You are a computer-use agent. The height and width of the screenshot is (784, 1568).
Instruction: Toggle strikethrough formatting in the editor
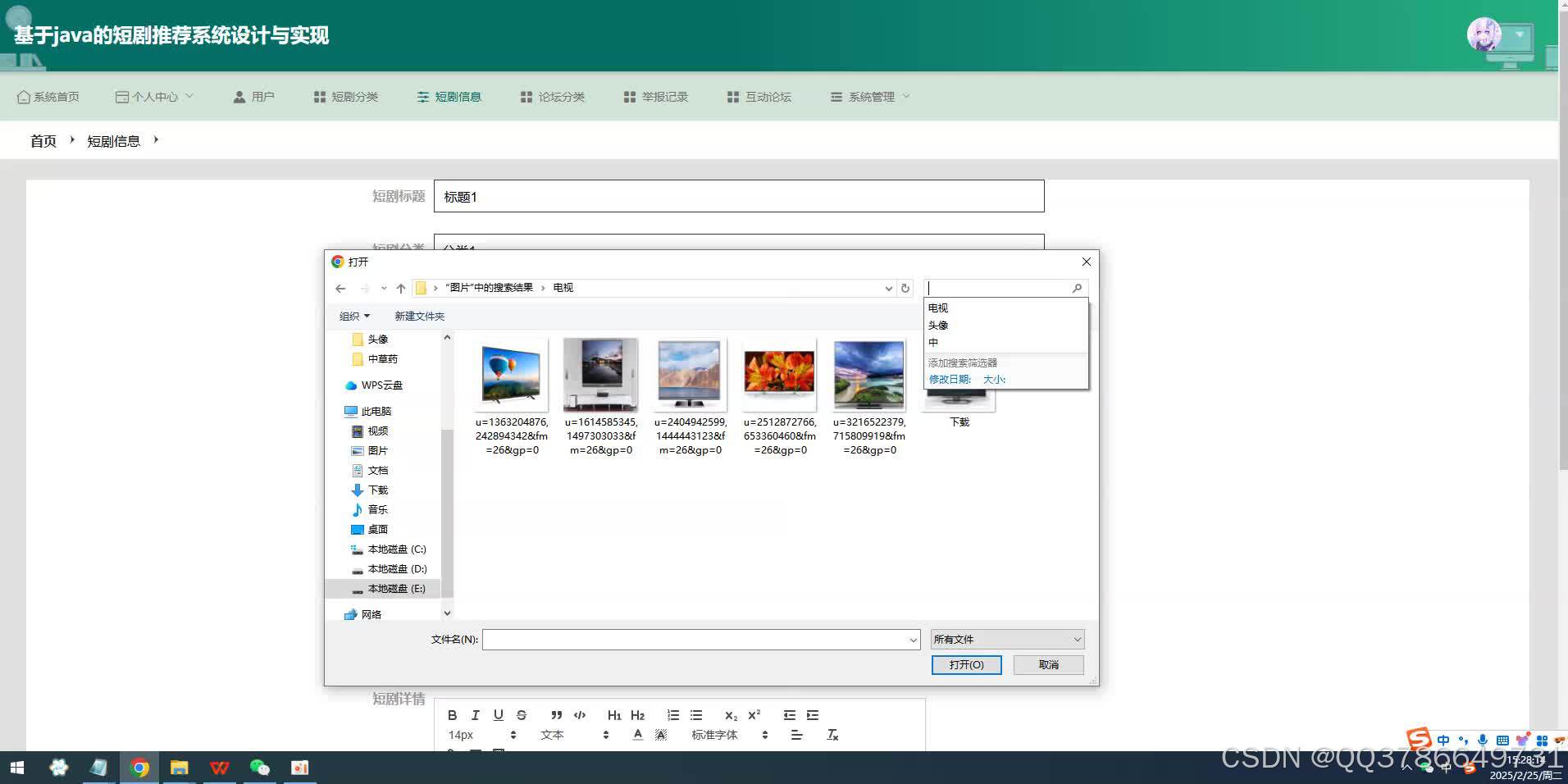pos(522,715)
